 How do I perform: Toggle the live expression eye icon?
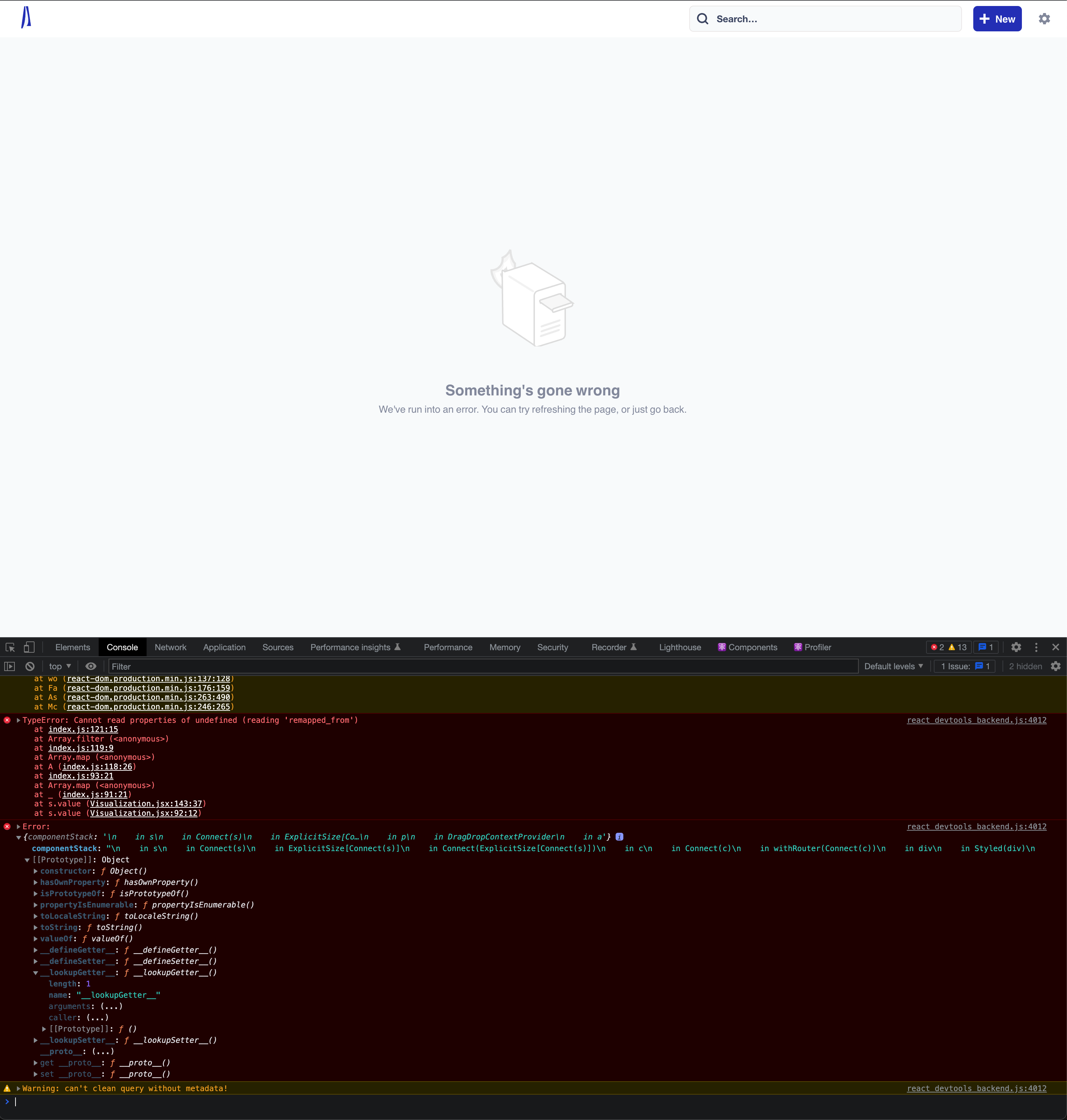pyautogui.click(x=91, y=666)
